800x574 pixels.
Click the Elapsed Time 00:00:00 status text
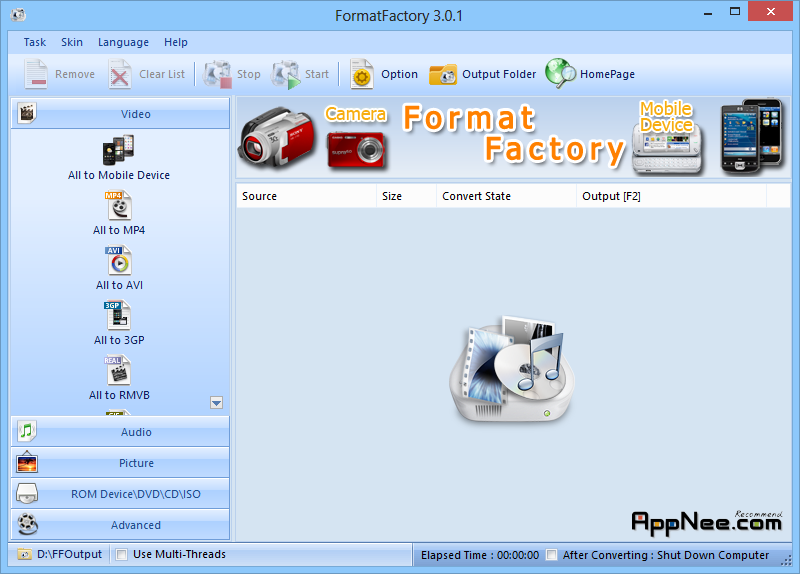click(x=480, y=555)
